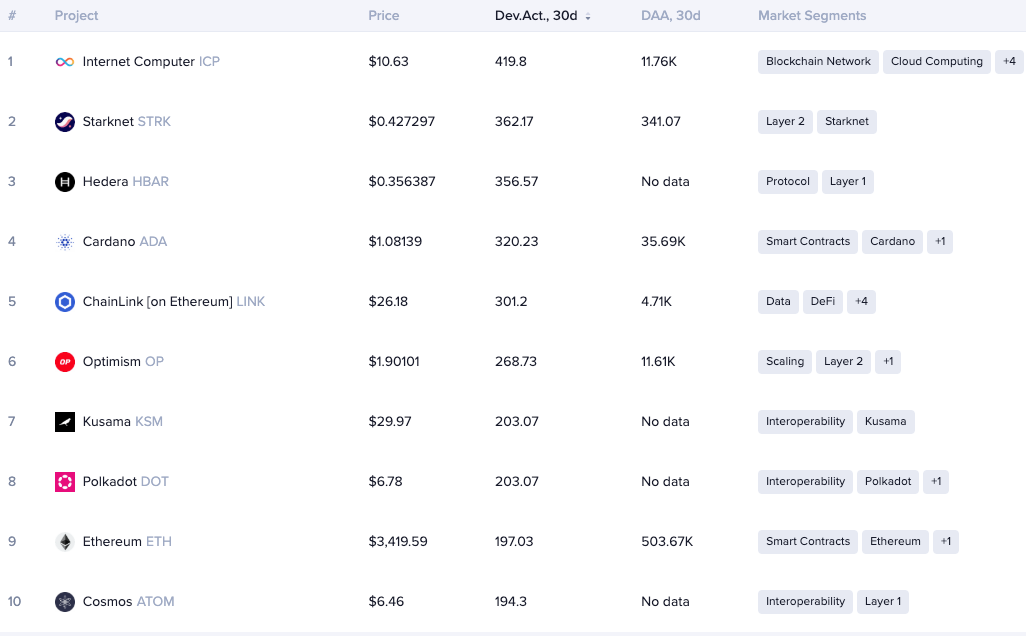This screenshot has width=1026, height=636.
Task: Click the pink Polkadot logo icon
Action: 65,482
